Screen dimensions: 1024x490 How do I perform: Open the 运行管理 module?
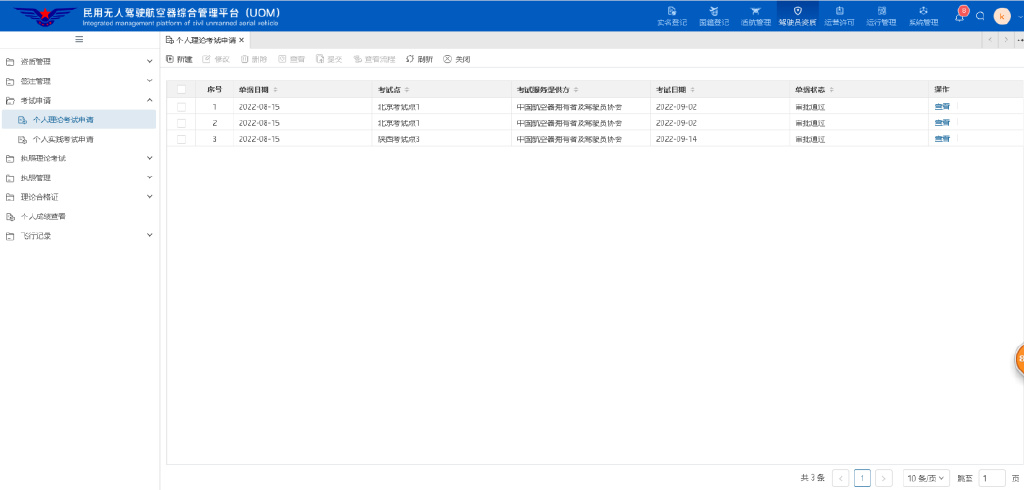pos(882,16)
